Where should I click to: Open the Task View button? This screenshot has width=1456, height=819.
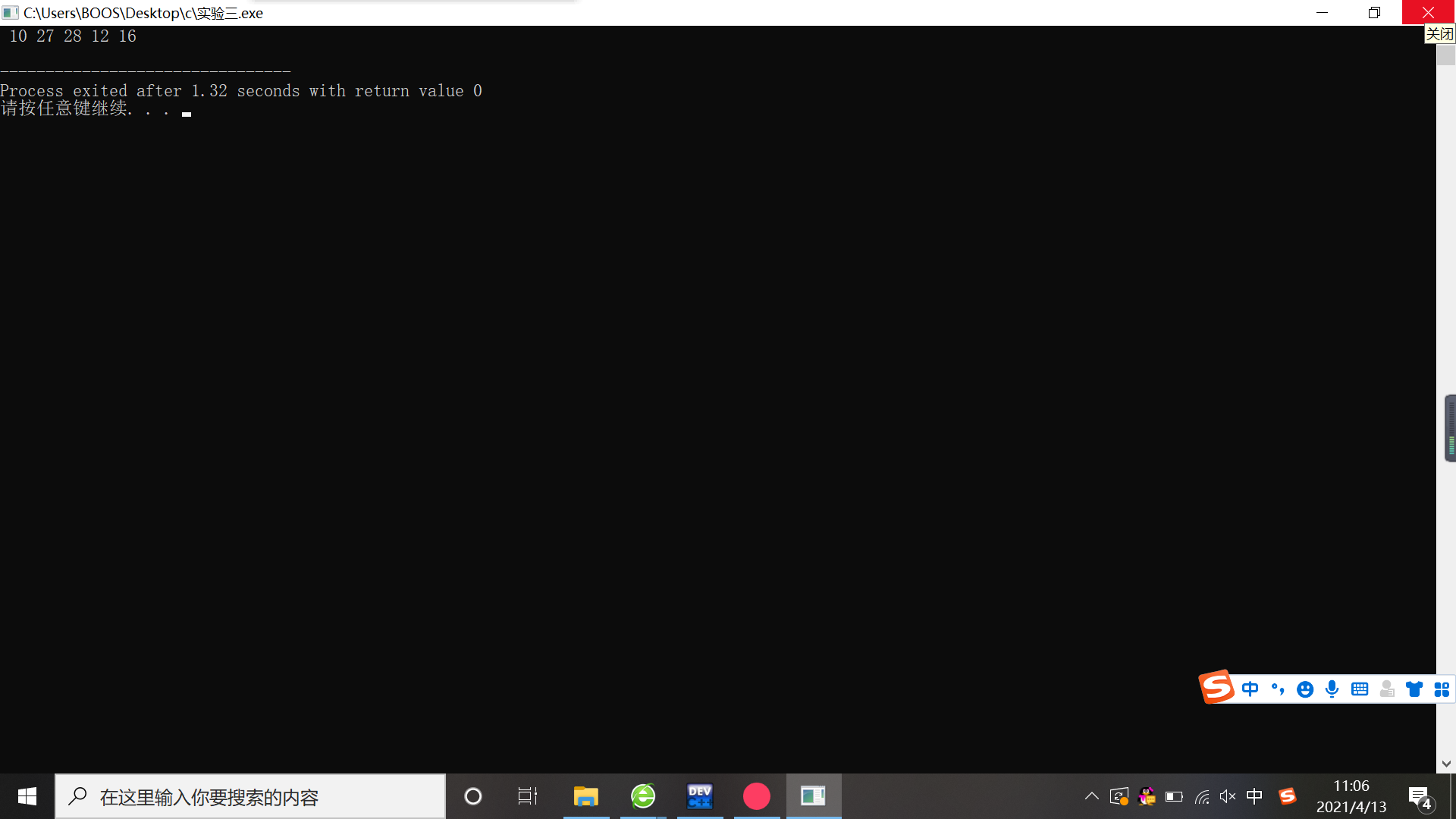pyautogui.click(x=528, y=796)
